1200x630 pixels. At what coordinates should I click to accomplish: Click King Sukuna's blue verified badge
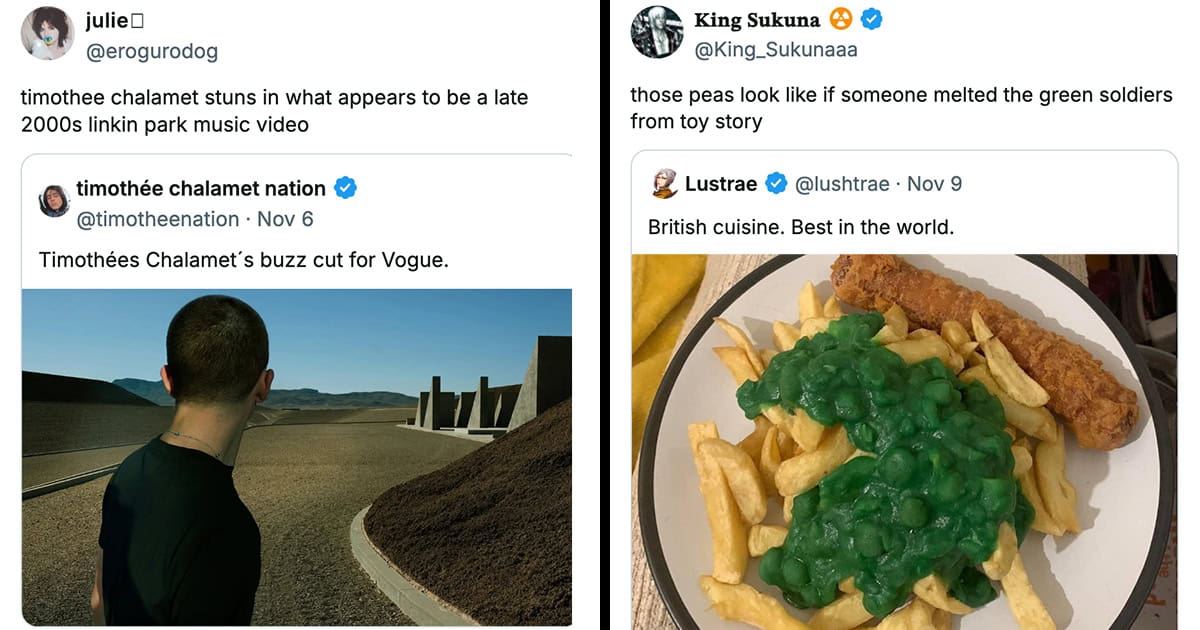pyautogui.click(x=871, y=19)
